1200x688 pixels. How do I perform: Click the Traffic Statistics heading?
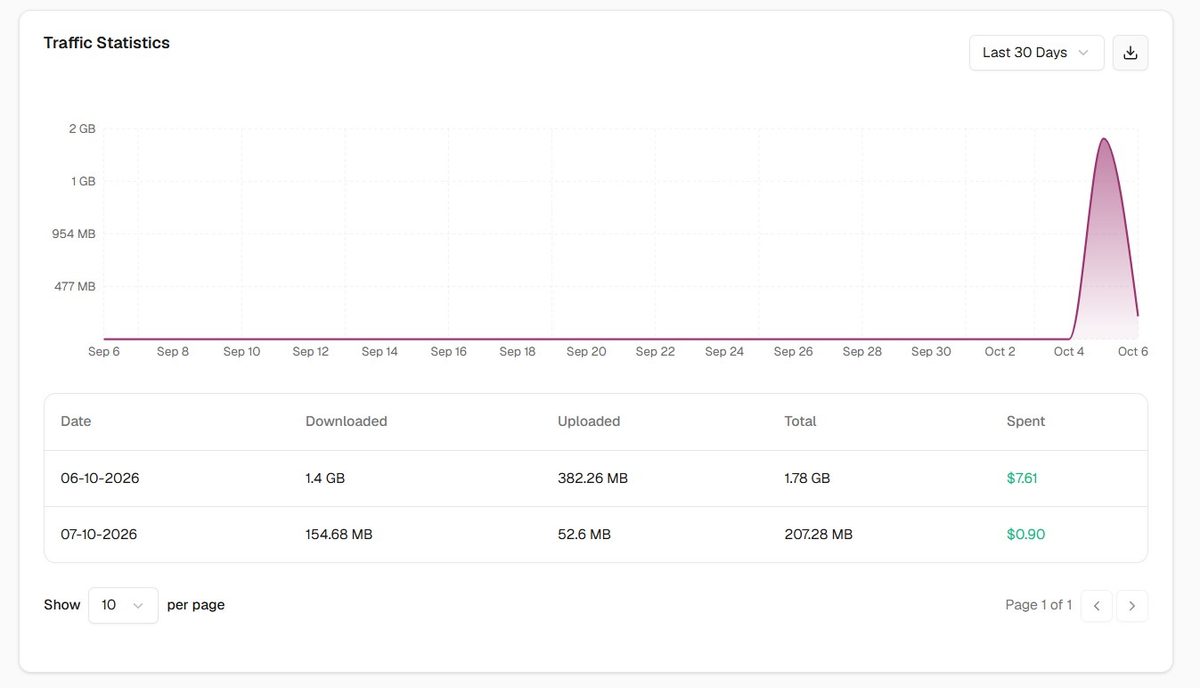pyautogui.click(x=107, y=42)
